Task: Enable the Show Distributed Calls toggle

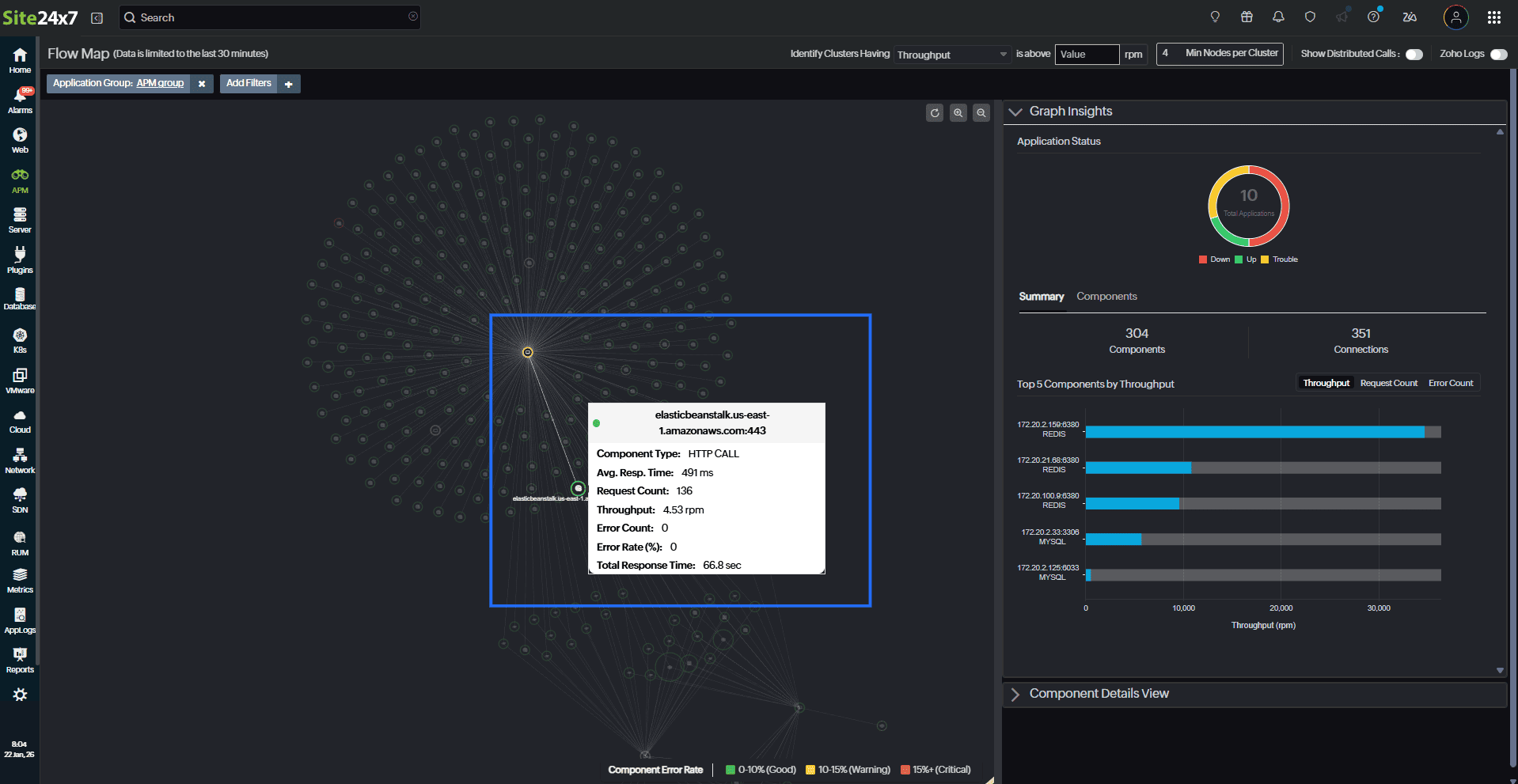Action: [1414, 55]
